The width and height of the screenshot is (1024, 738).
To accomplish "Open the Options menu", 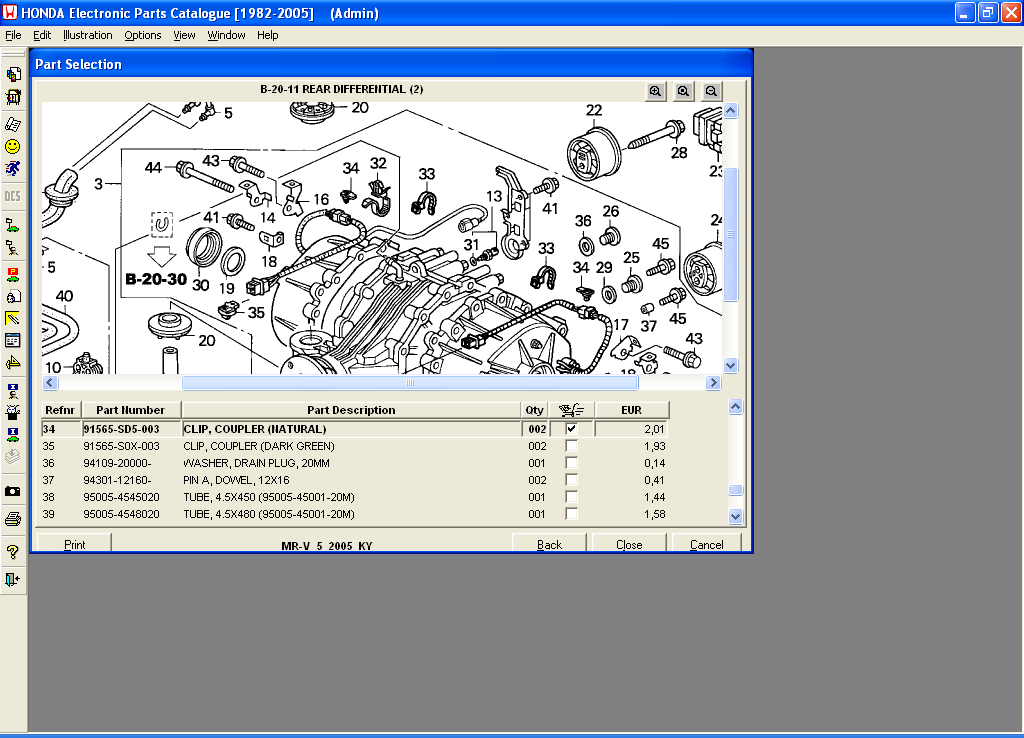I will click(x=142, y=35).
